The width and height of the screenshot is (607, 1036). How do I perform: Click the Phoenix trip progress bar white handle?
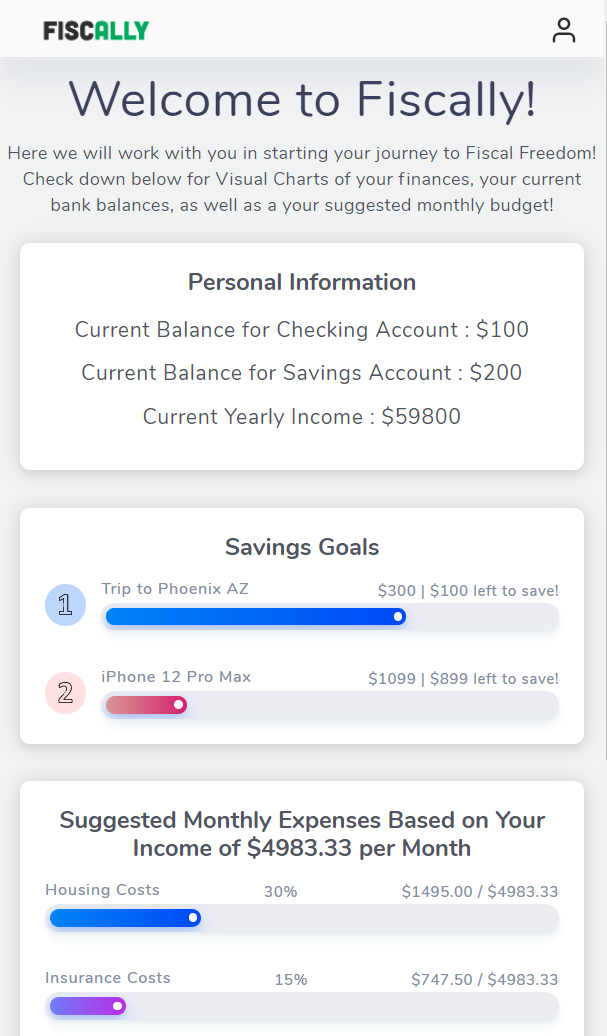pos(398,616)
